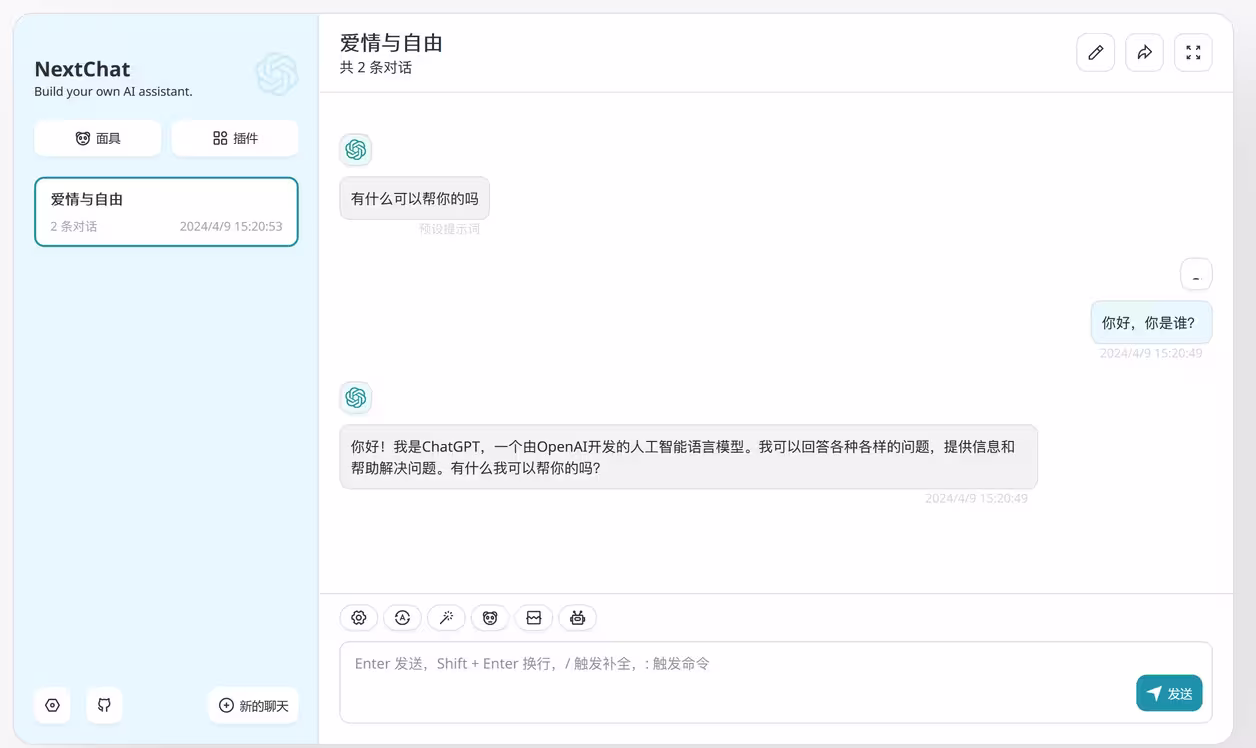
Task: Click the Build your own AI assistant text
Action: click(113, 91)
